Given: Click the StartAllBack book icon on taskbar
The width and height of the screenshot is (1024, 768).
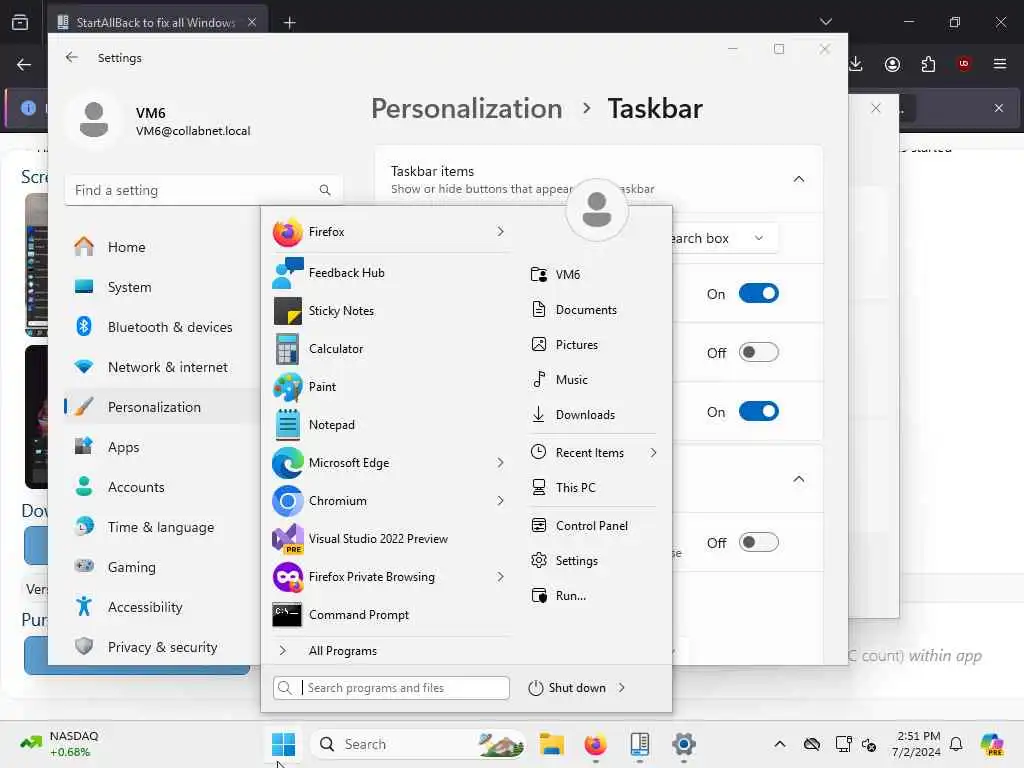Looking at the screenshot, I should [x=640, y=744].
